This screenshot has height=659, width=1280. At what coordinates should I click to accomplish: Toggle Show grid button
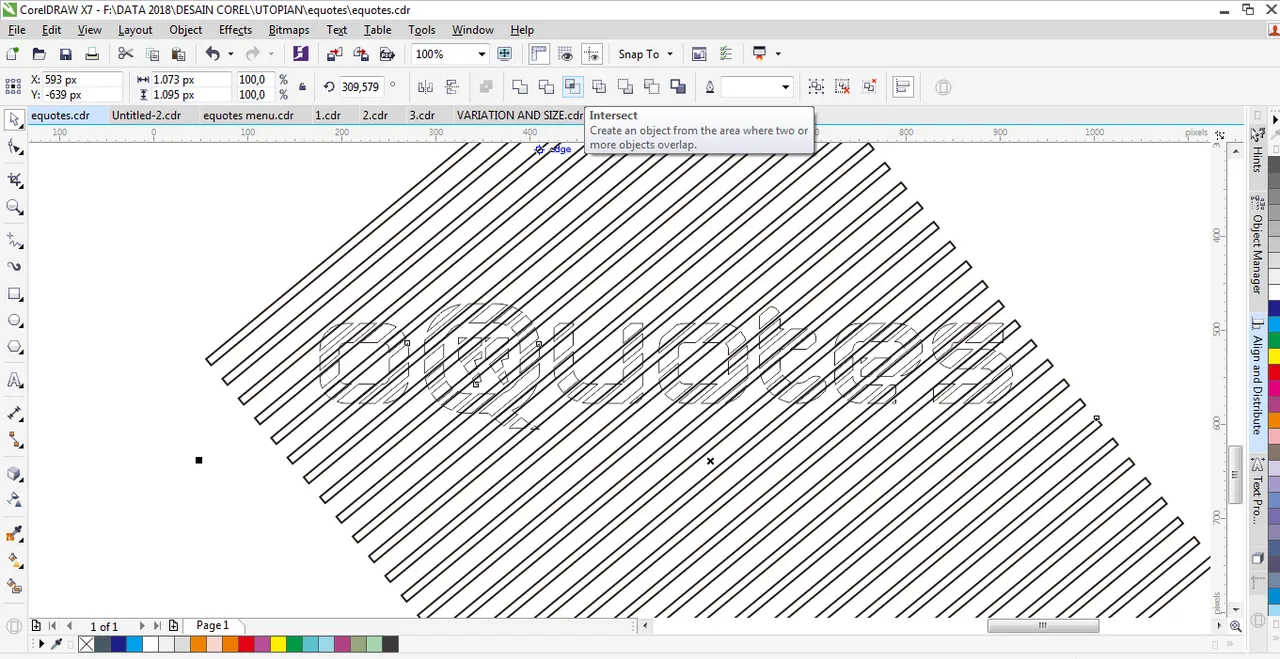coord(566,54)
